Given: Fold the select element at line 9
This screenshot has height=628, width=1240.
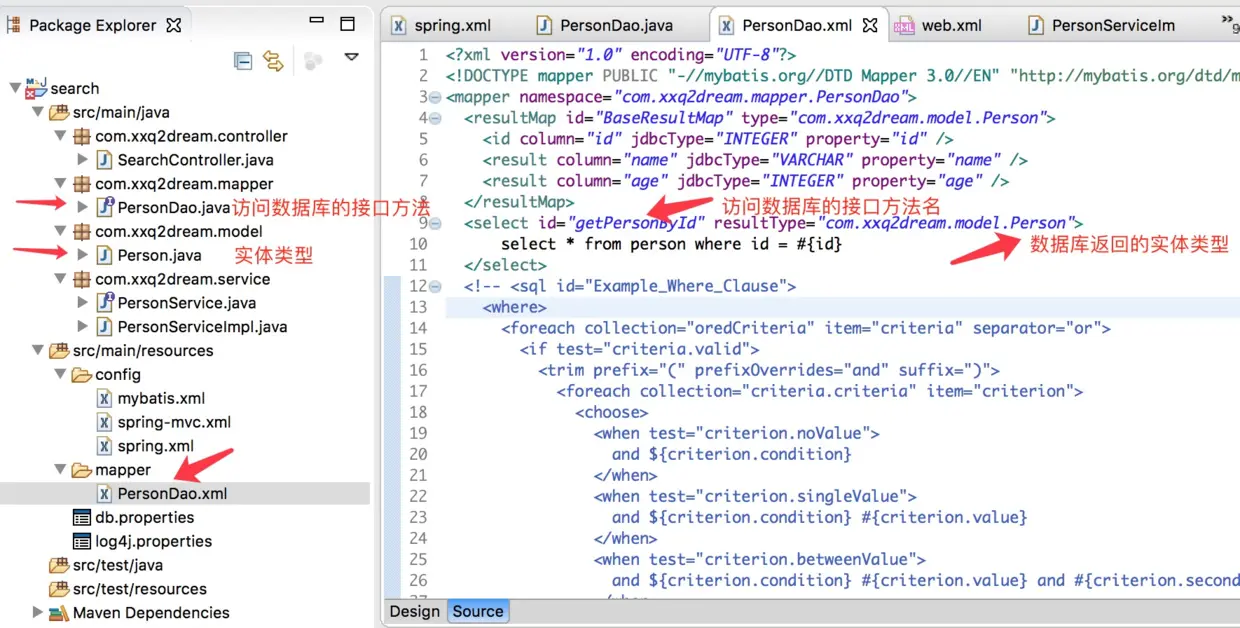Looking at the screenshot, I should 434,224.
